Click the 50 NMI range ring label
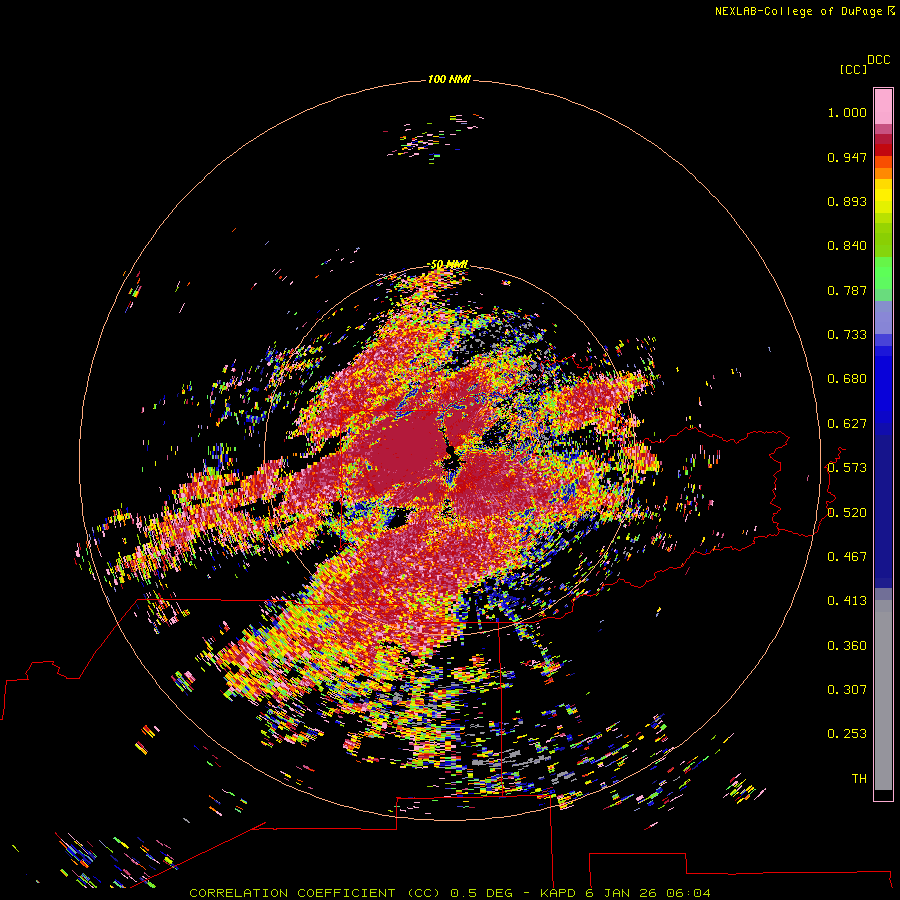900x900 pixels. 449,265
